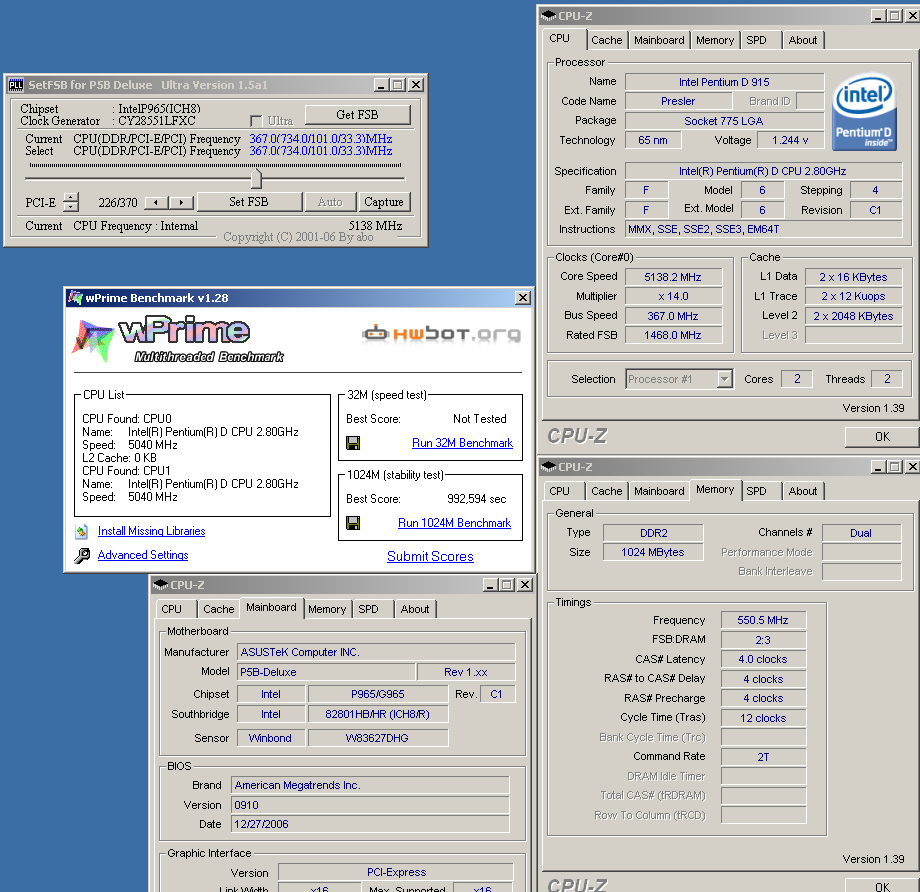Select Cache tab in mainboard CPU-Z window

tap(219, 609)
